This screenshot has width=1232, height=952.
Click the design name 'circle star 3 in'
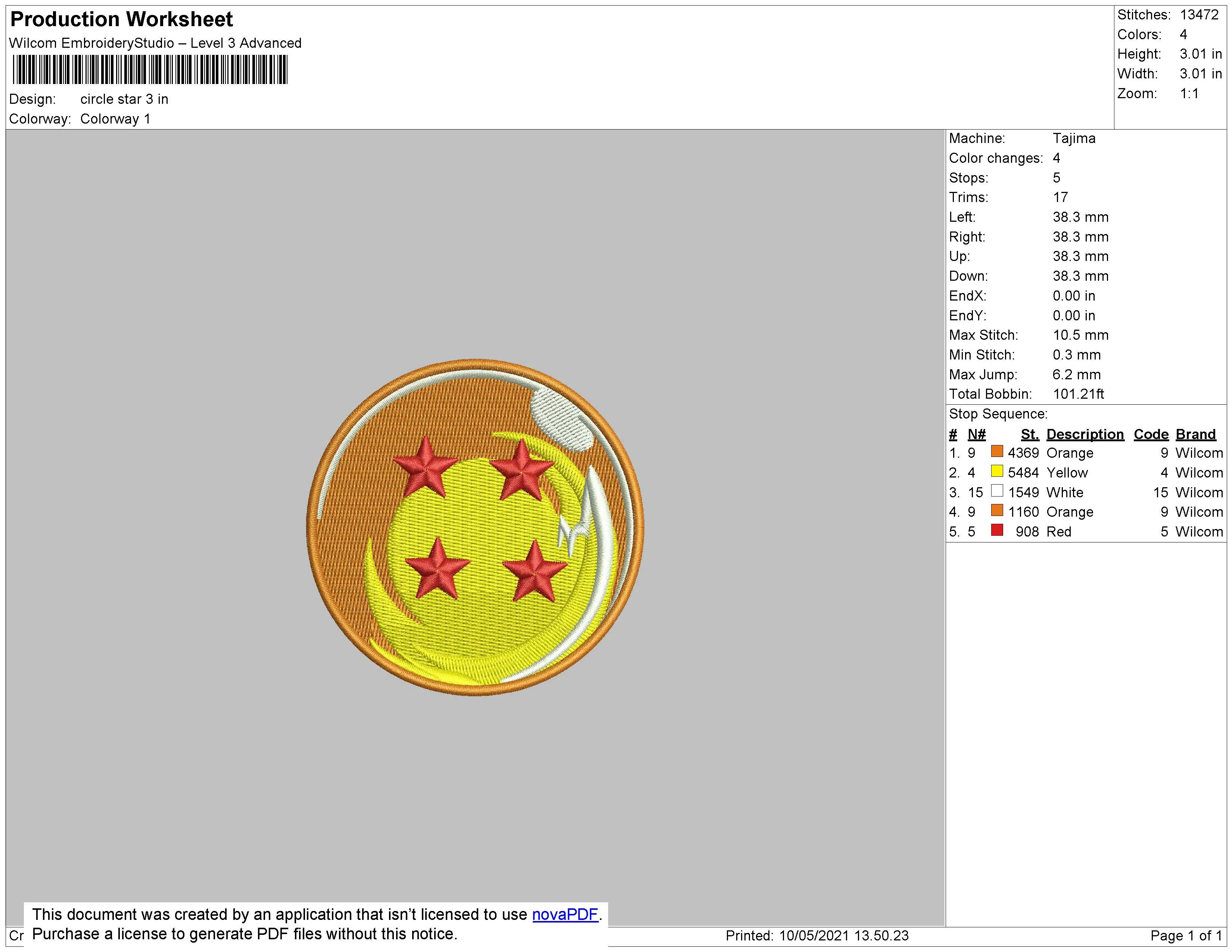(x=124, y=99)
